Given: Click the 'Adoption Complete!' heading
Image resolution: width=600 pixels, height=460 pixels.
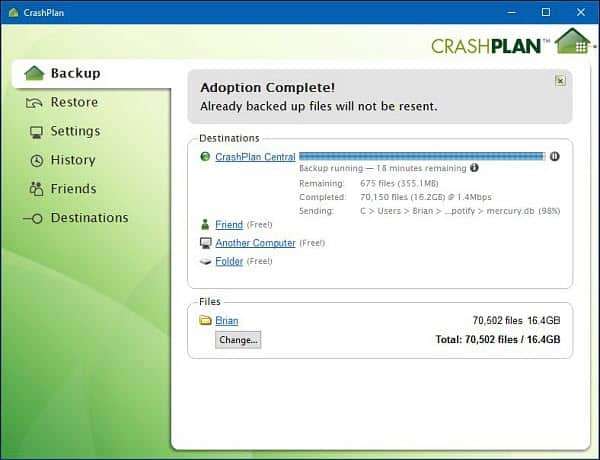Looking at the screenshot, I should click(267, 88).
